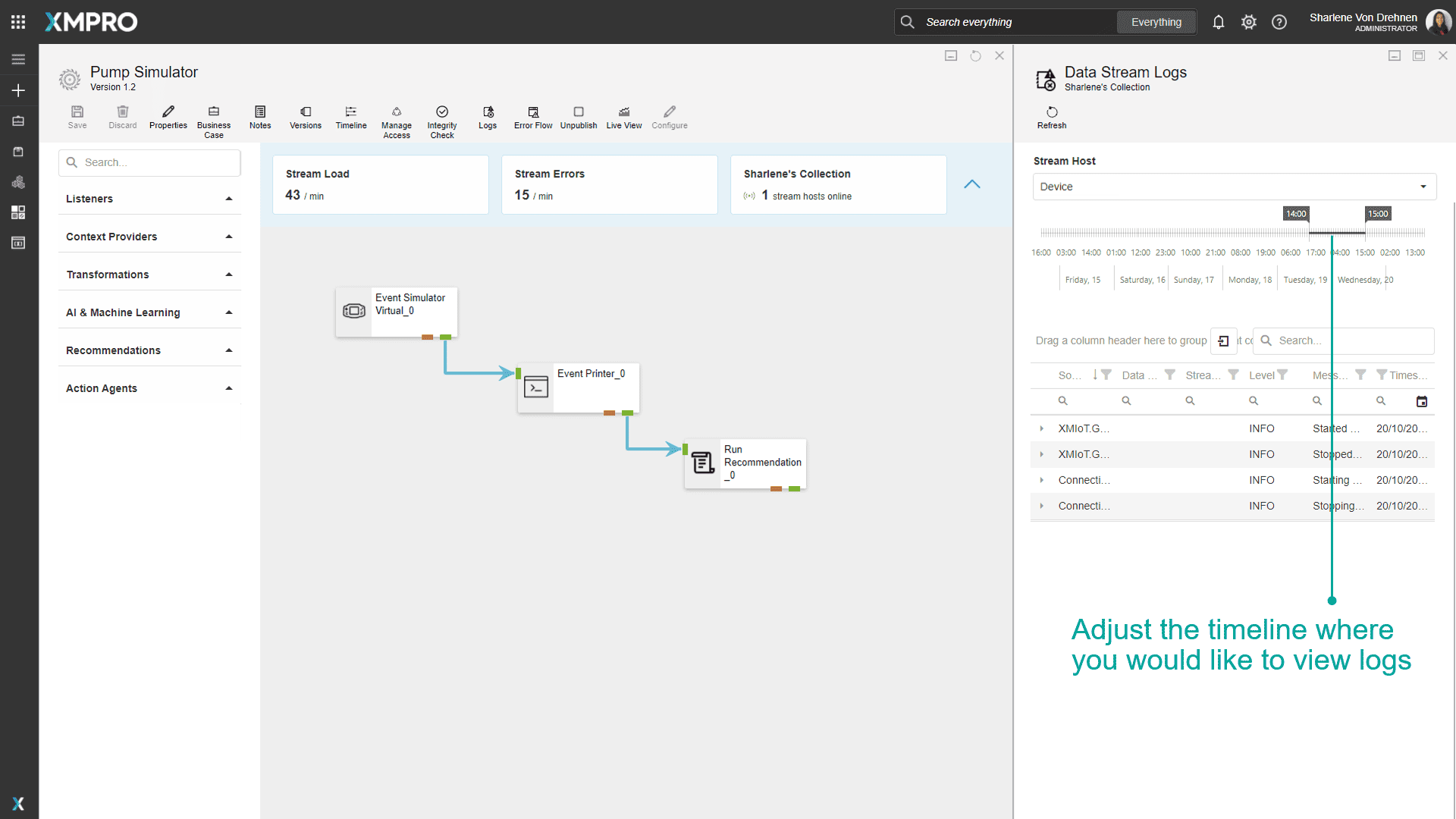The height and width of the screenshot is (819, 1456).
Task: Click the Refresh button in Data Stream Logs
Action: [x=1051, y=118]
